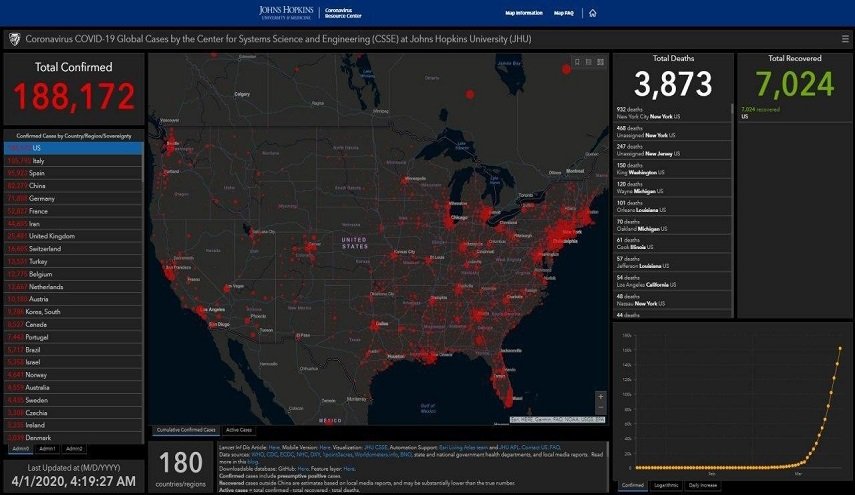Select Switzerland in the country list
Image resolution: width=855 pixels, height=495 pixels.
click(74, 249)
